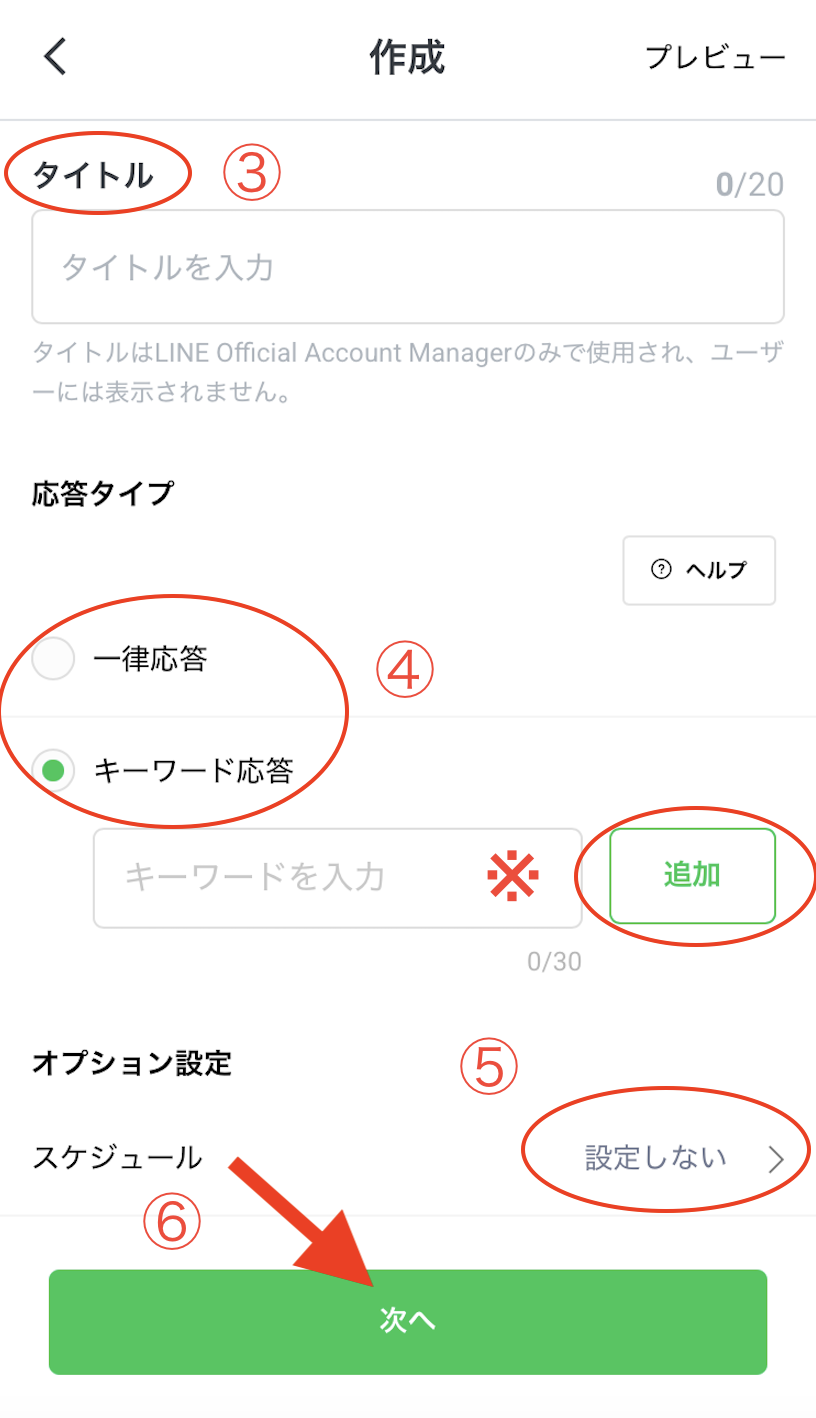Click the キーワード応答 label text
The image size is (816, 1418).
tap(193, 770)
